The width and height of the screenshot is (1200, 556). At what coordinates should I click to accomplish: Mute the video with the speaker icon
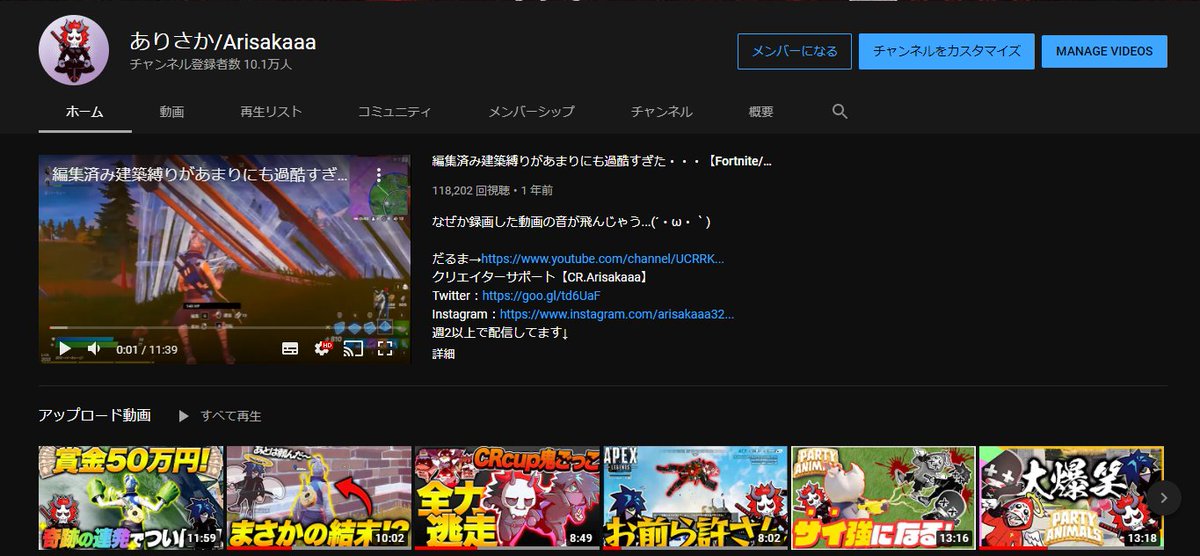tap(94, 348)
